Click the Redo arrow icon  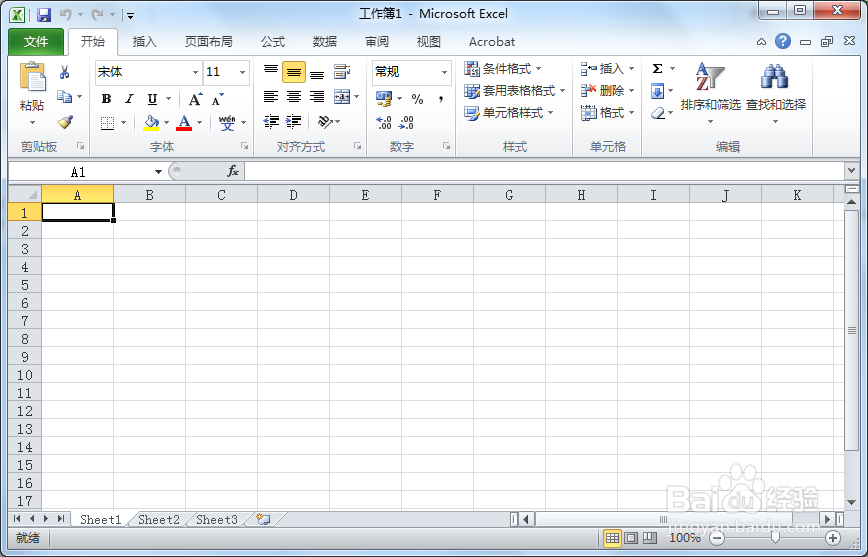point(97,15)
